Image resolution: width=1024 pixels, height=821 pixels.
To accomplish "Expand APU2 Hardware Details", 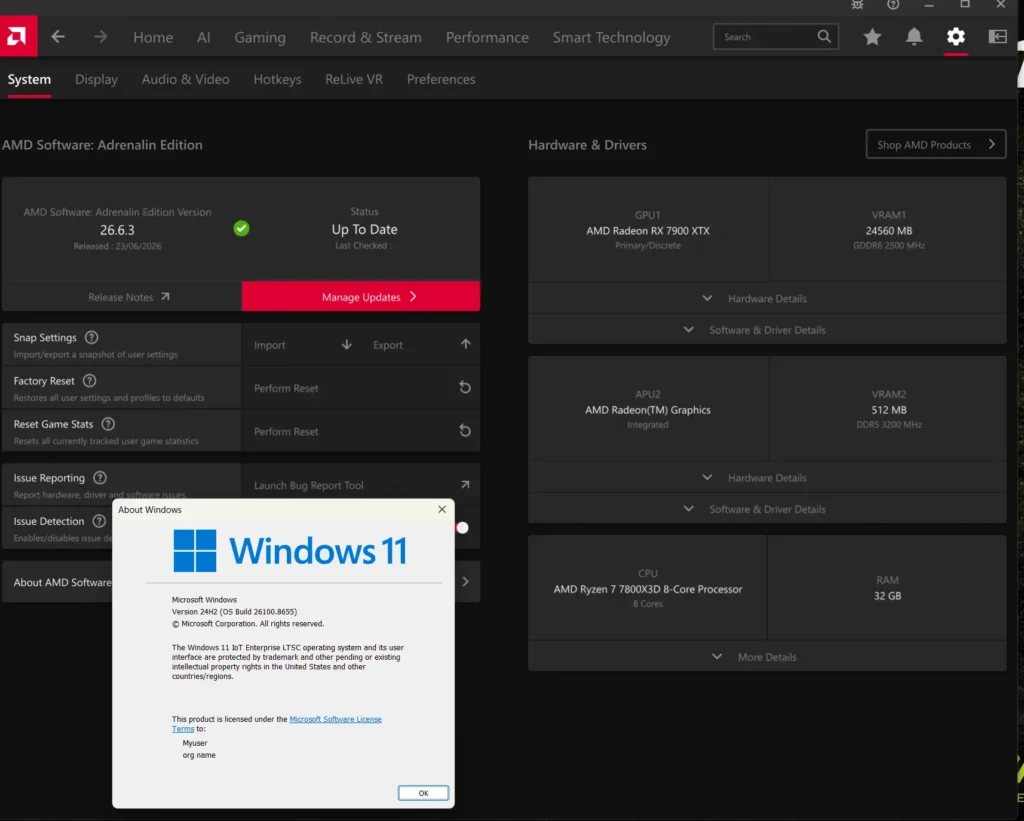I will coord(767,477).
